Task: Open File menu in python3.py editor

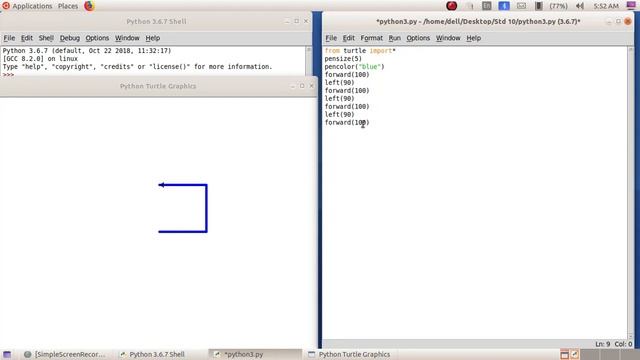Action: (331, 38)
